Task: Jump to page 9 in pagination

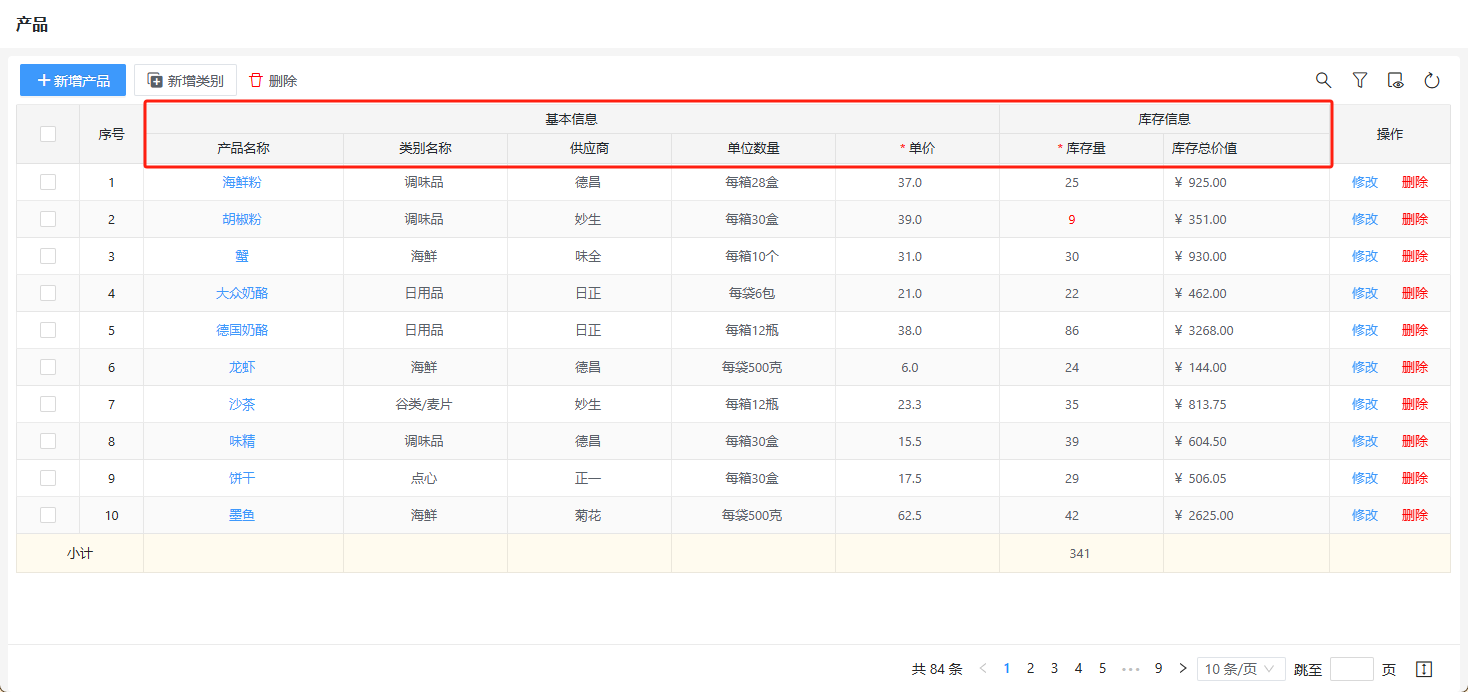Action: point(1158,669)
